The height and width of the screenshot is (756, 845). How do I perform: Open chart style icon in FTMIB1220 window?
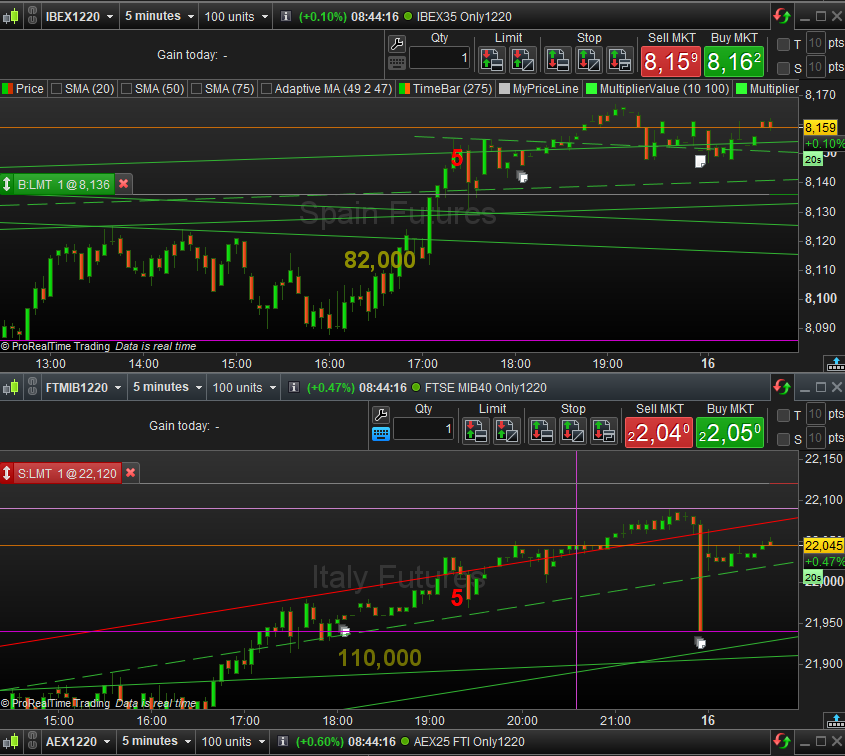(11, 387)
